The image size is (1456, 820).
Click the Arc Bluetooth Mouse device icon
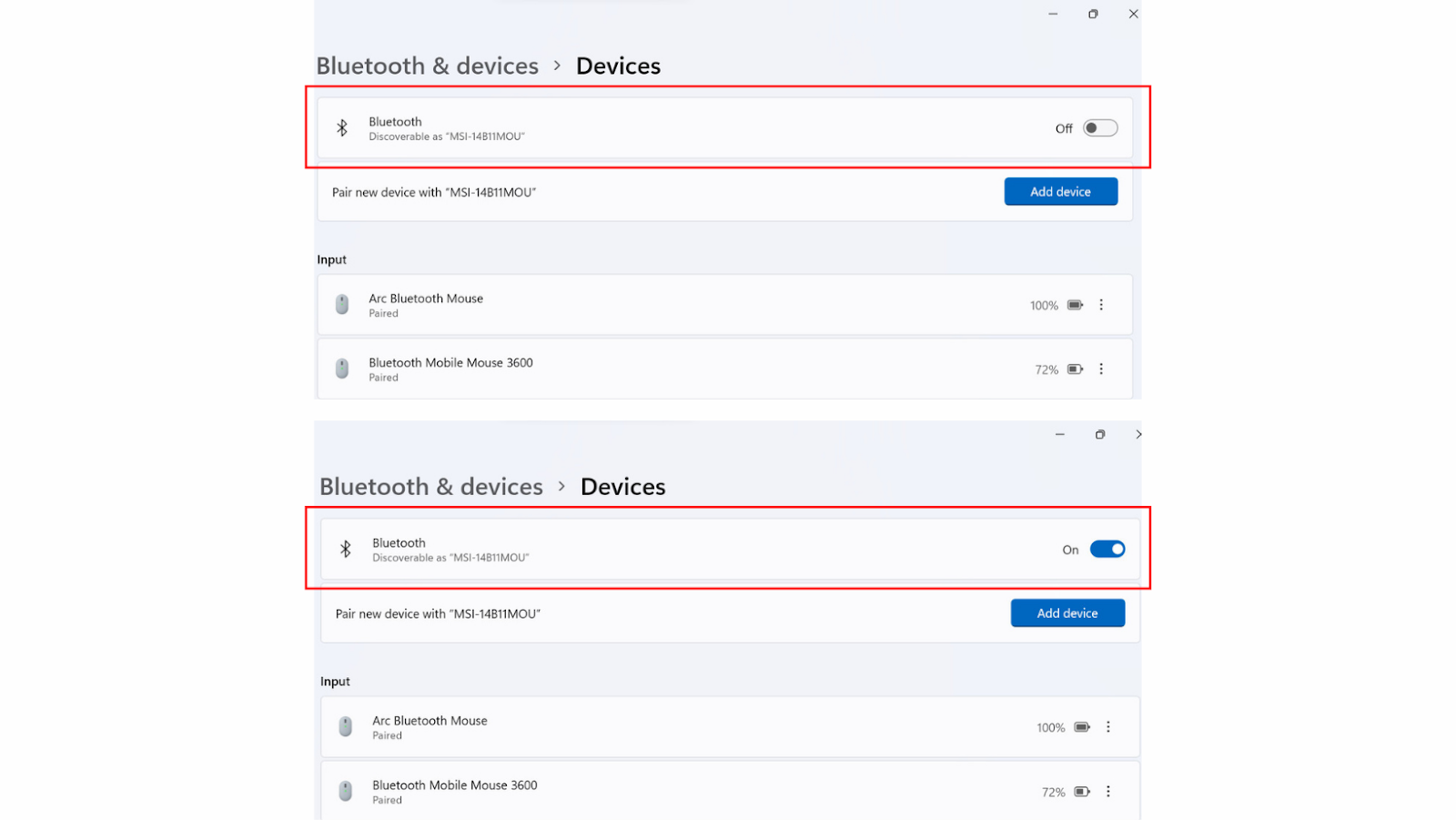coord(341,304)
